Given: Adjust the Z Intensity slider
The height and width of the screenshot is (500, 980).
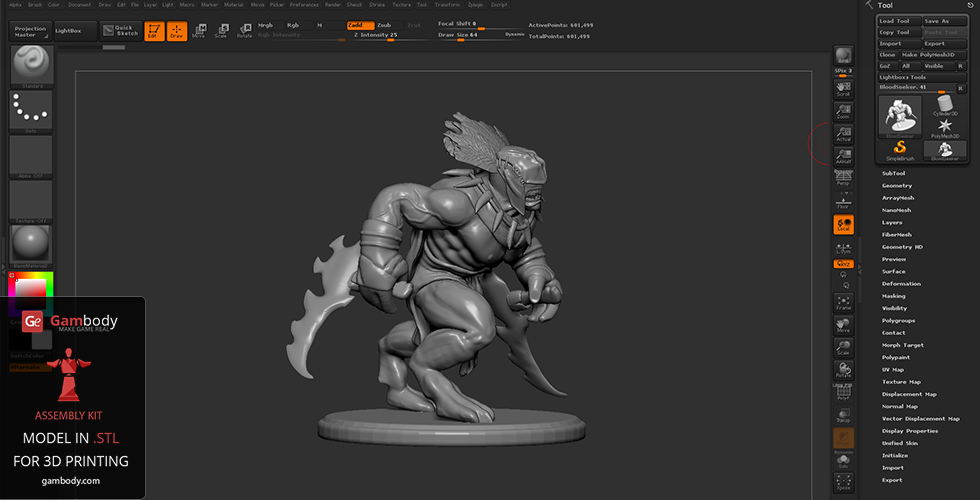Looking at the screenshot, I should 391,36.
